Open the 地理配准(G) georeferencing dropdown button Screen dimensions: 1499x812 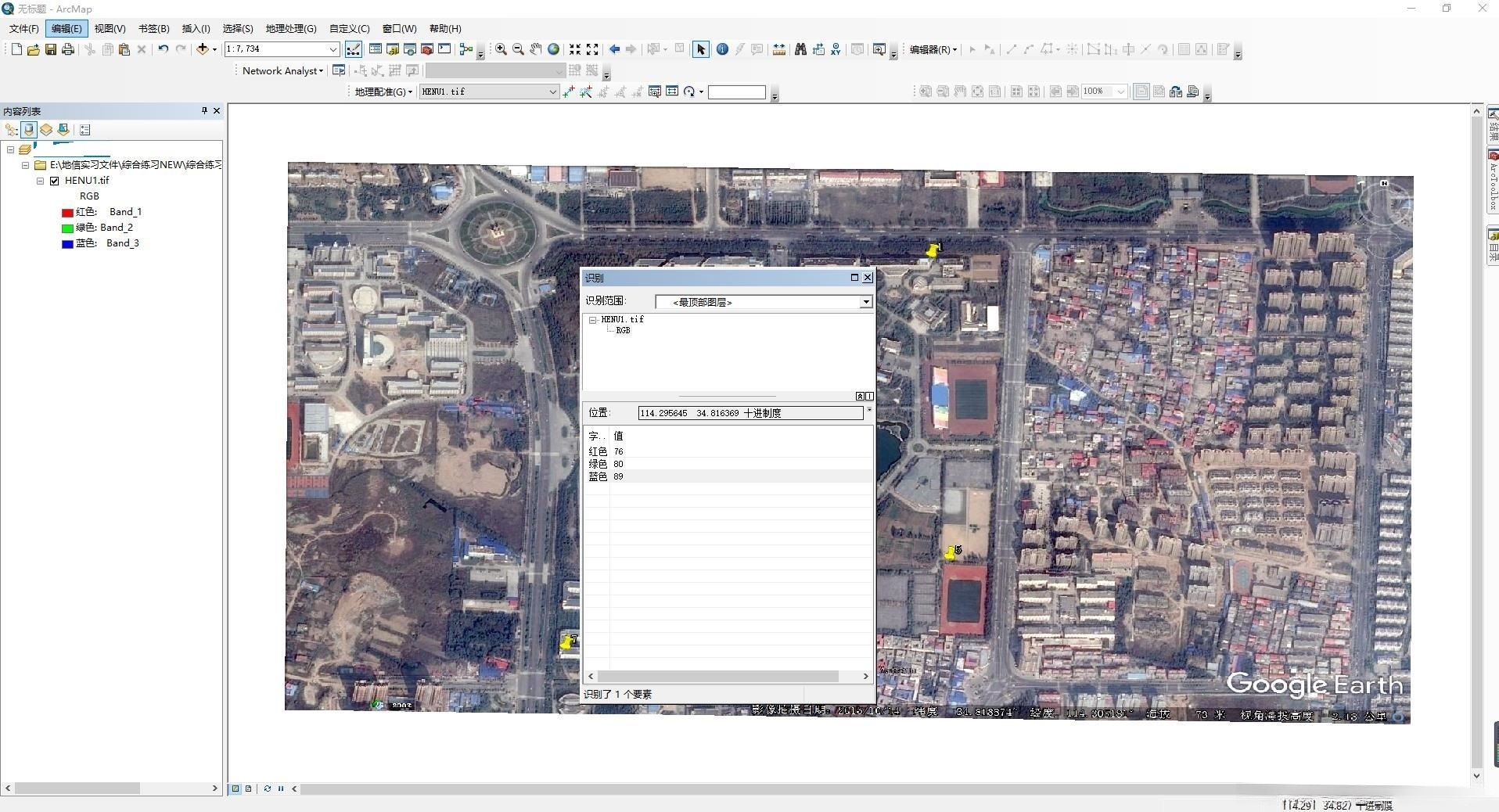pyautogui.click(x=383, y=92)
